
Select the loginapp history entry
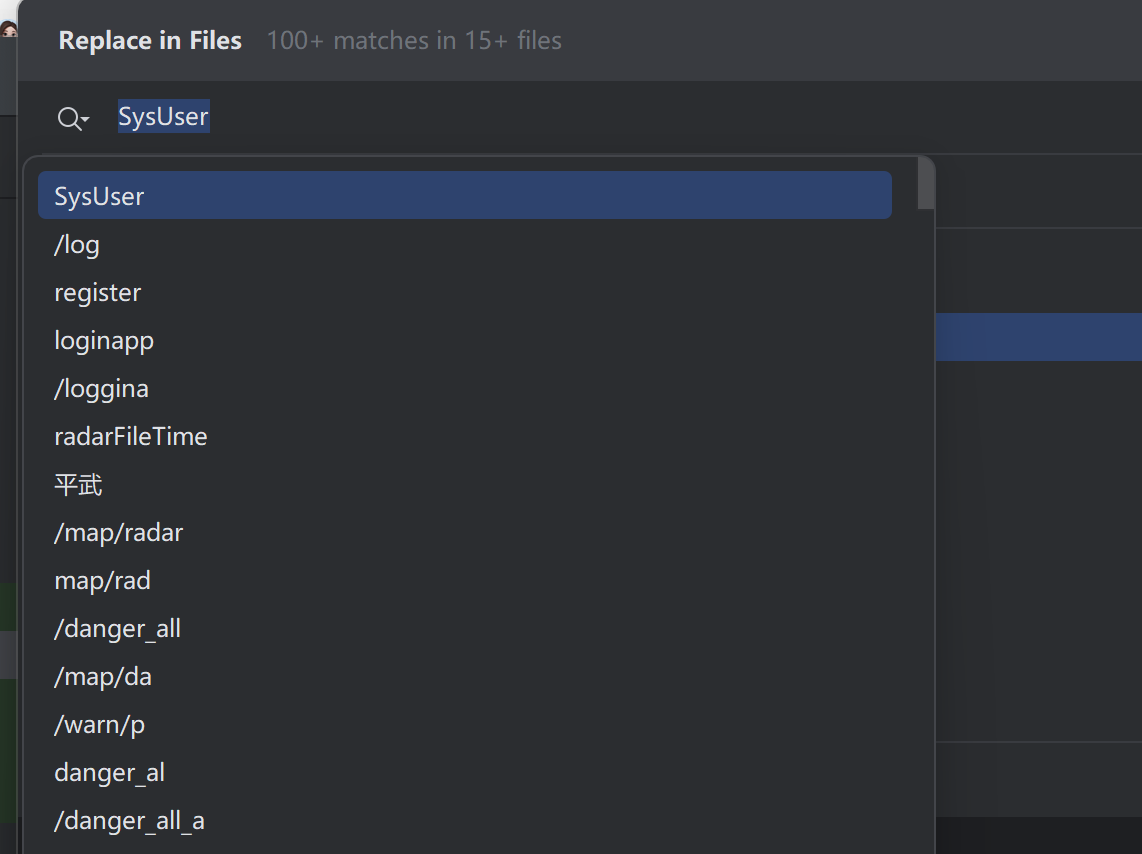click(465, 340)
